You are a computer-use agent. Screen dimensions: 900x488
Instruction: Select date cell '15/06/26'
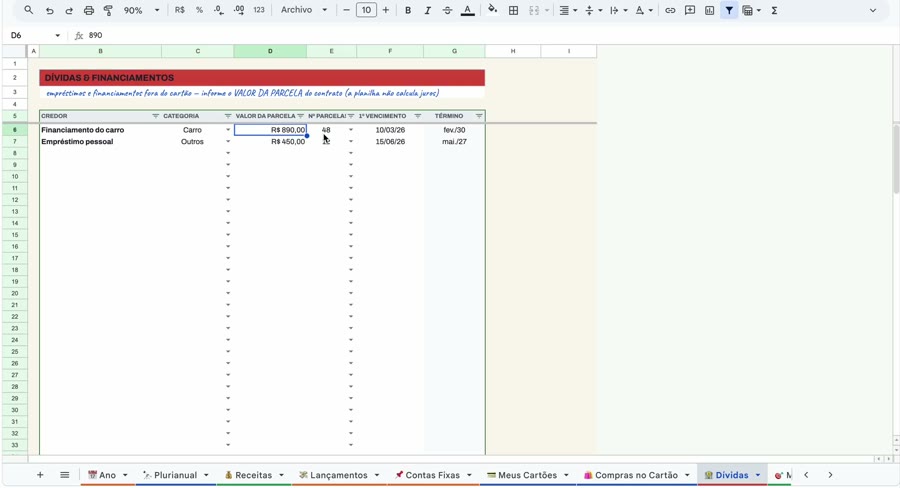(x=390, y=141)
